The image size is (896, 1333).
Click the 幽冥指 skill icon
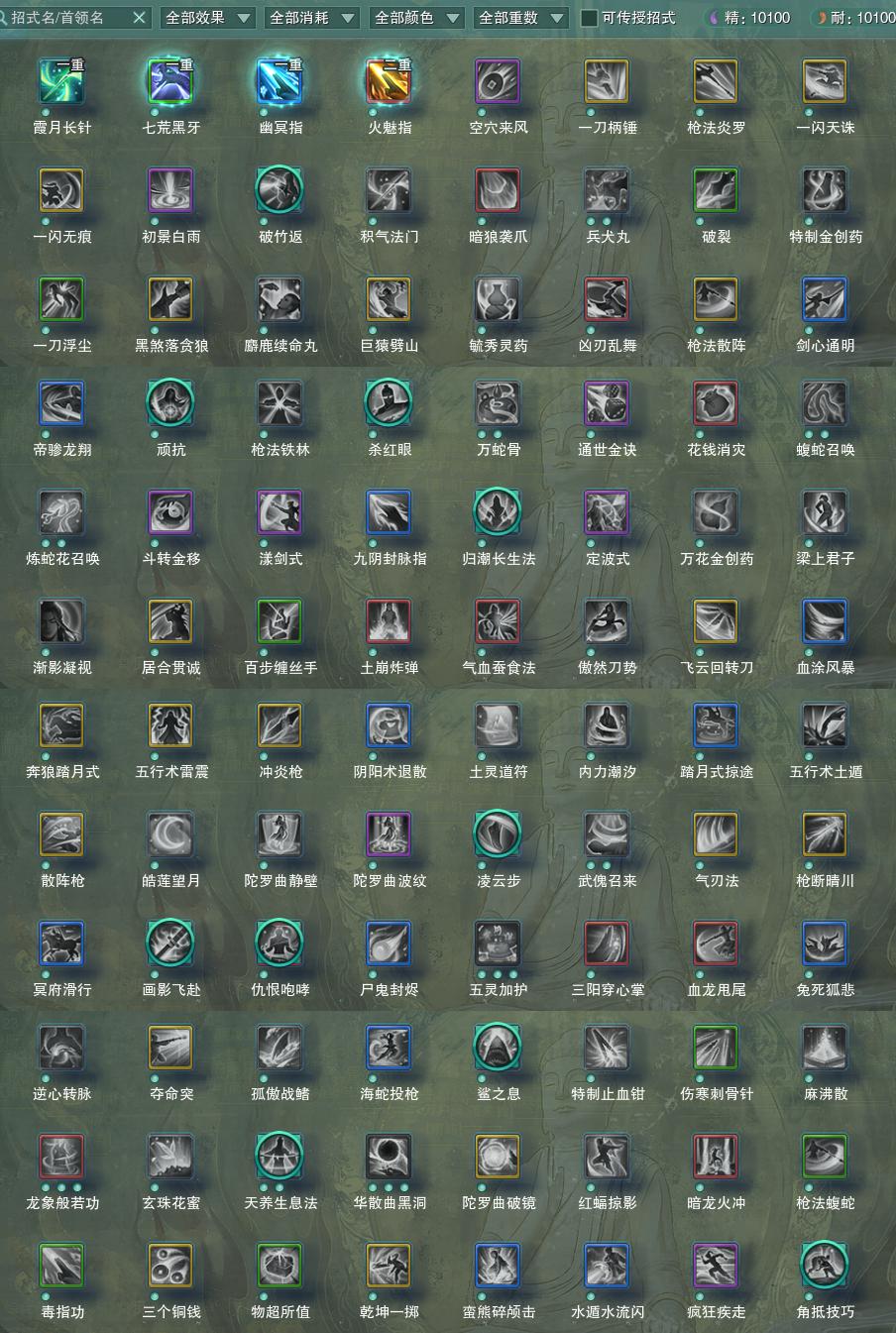tap(280, 82)
